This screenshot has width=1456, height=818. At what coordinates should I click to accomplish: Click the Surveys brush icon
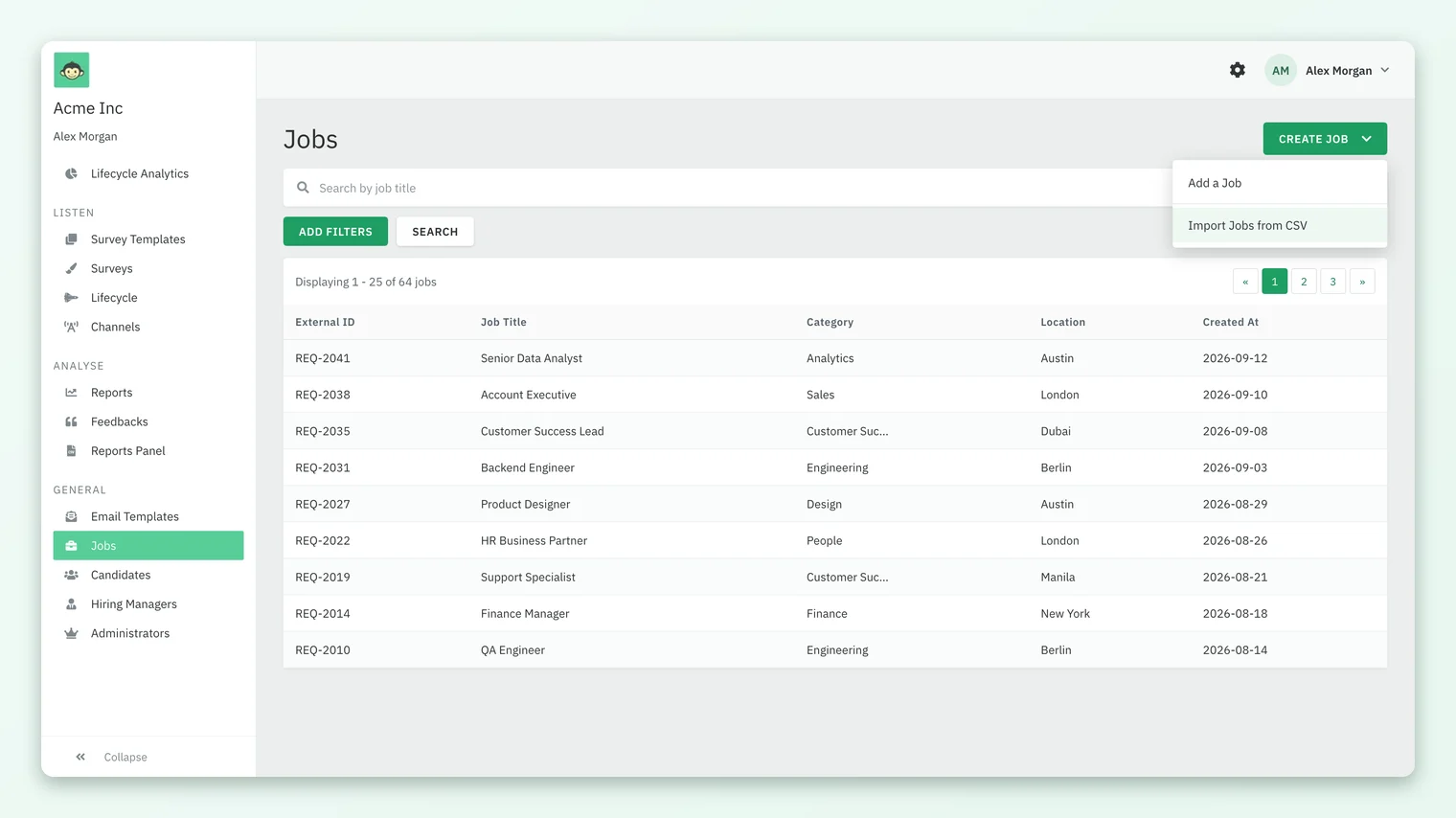[71, 268]
